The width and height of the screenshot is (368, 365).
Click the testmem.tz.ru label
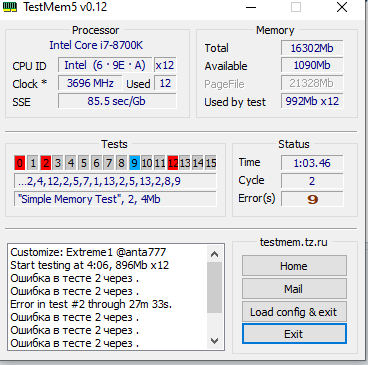(x=294, y=242)
